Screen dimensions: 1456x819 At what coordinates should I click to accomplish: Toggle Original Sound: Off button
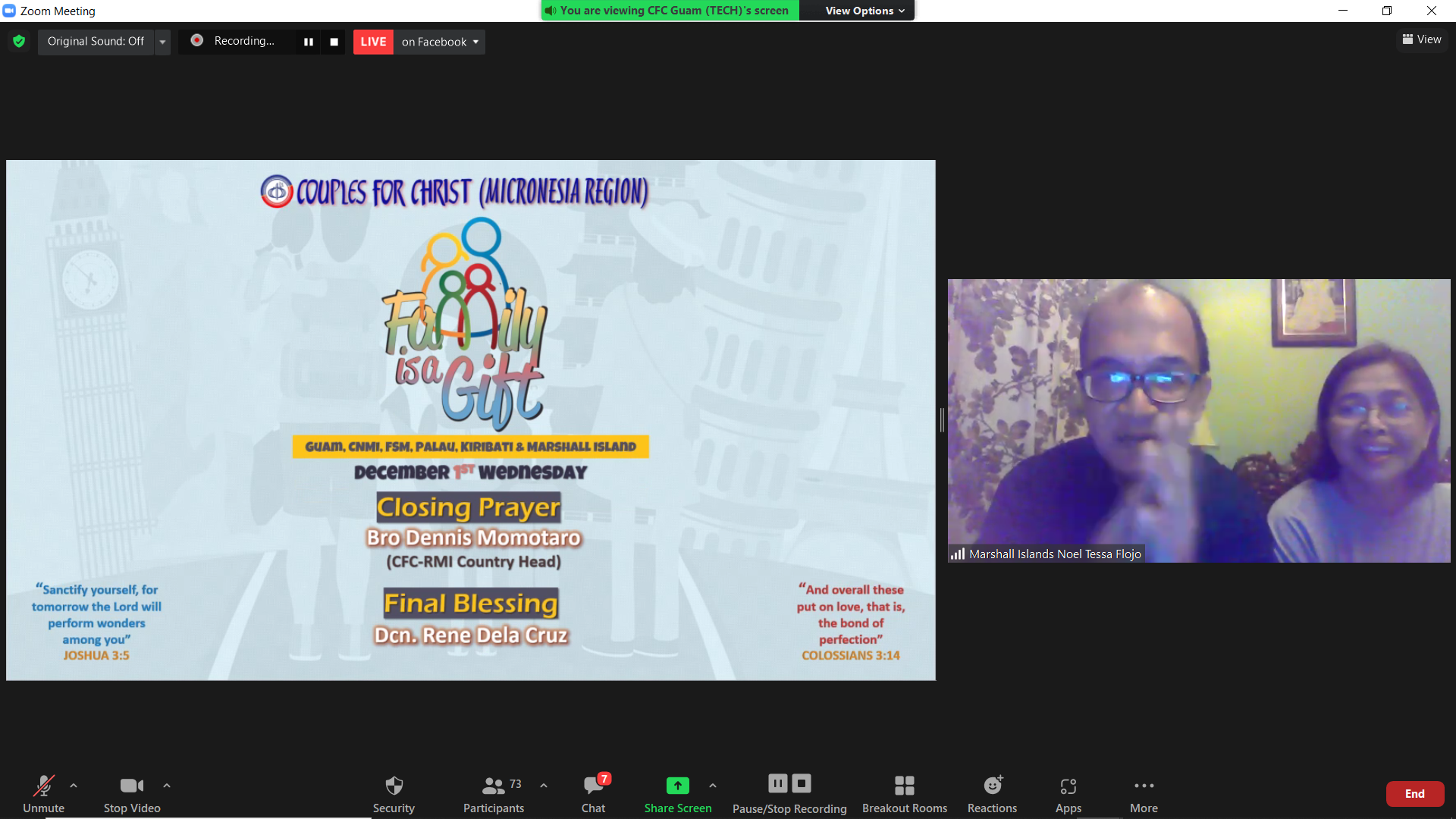96,42
